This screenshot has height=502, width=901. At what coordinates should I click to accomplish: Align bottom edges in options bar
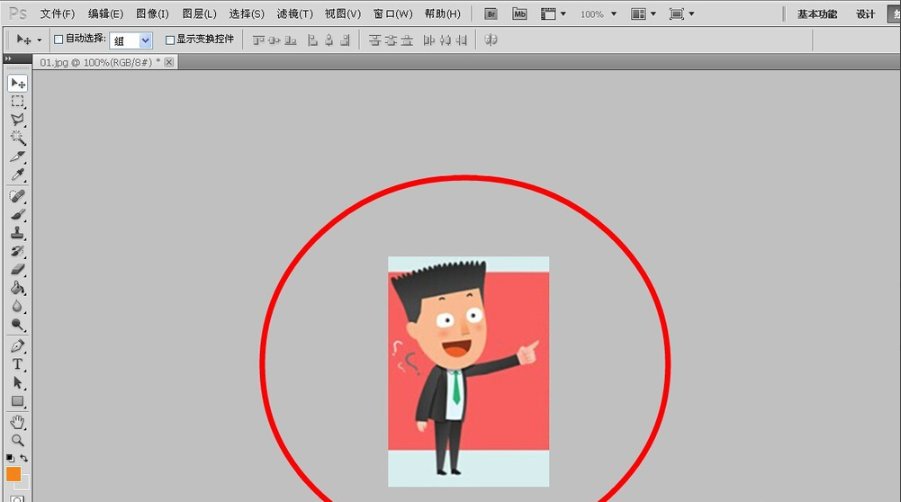point(291,40)
